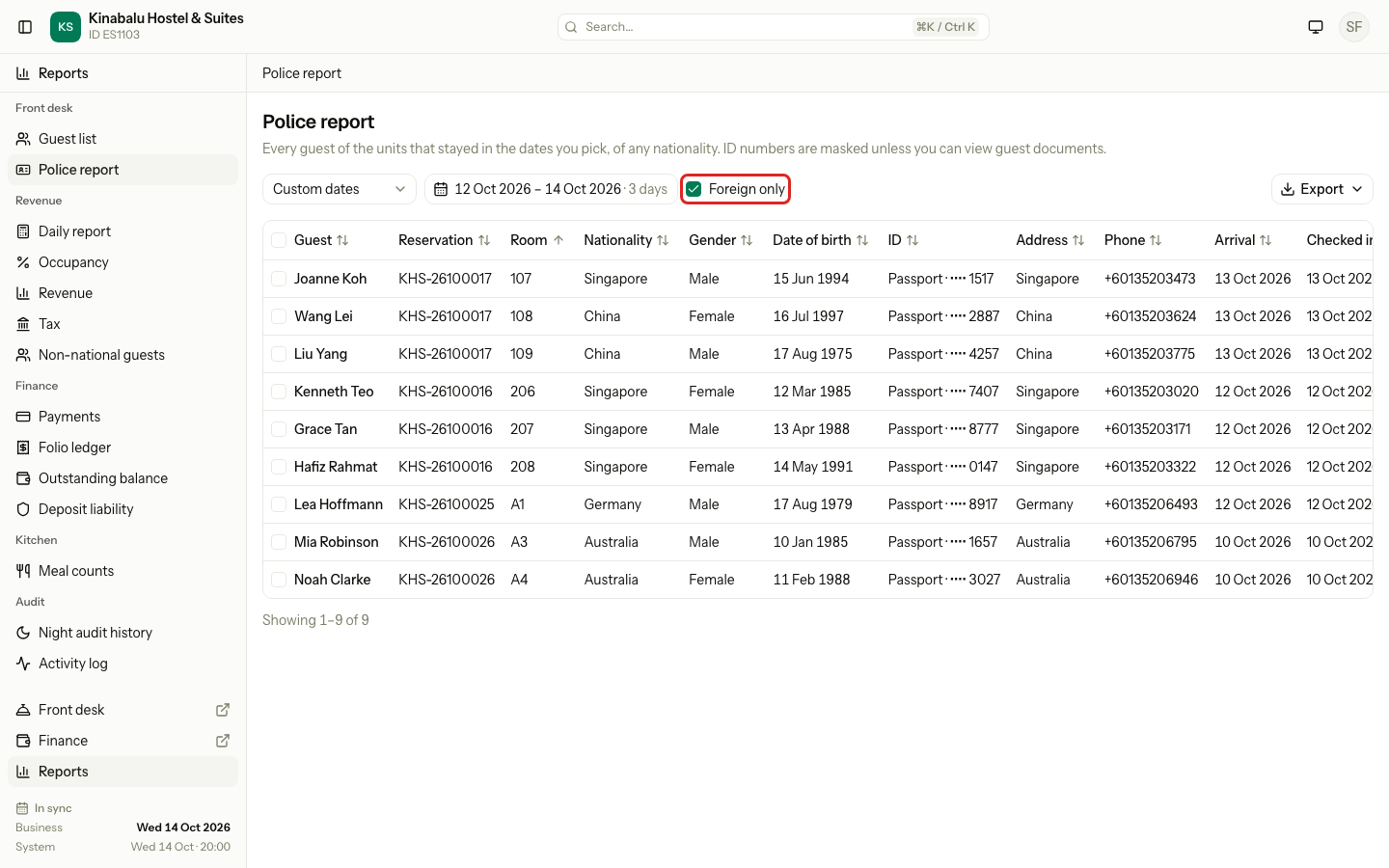1389x868 pixels.
Task: Select Police report in sidebar
Action: point(123,170)
